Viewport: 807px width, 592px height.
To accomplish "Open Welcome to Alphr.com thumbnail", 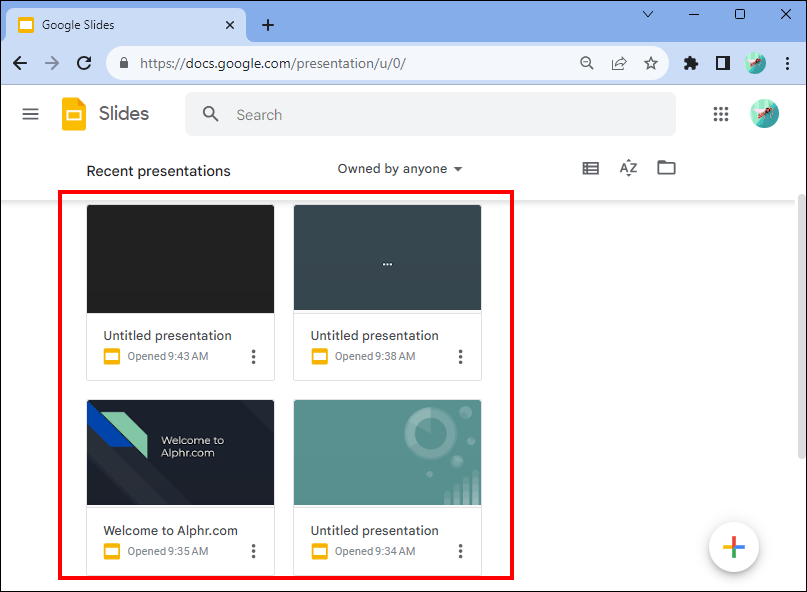I will pyautogui.click(x=180, y=452).
